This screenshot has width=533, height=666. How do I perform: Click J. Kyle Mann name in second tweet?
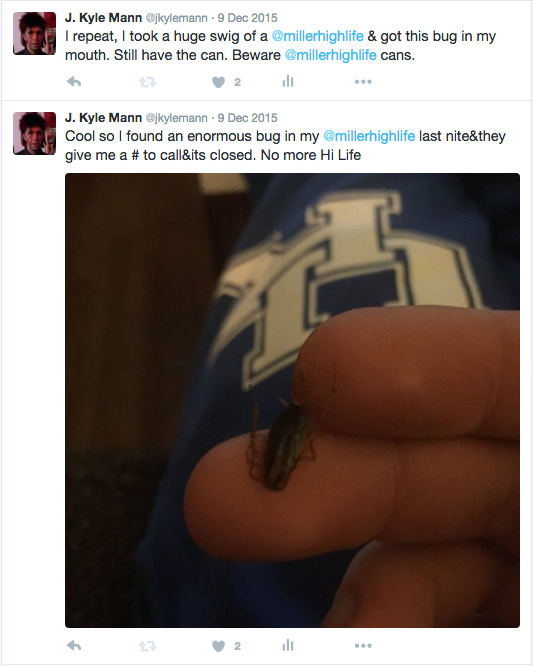(103, 118)
